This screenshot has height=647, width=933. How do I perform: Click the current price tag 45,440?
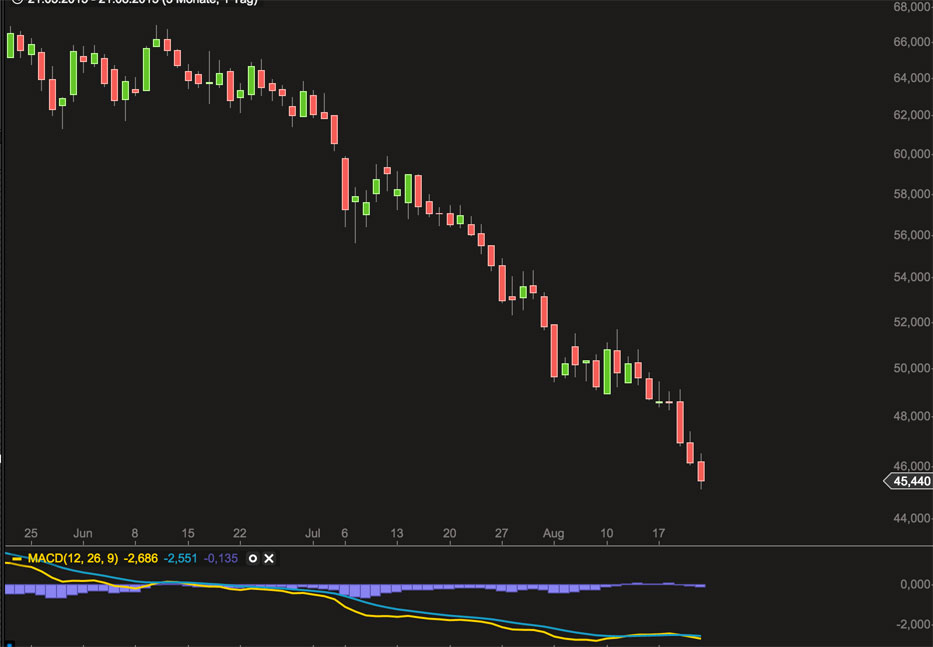click(x=909, y=481)
